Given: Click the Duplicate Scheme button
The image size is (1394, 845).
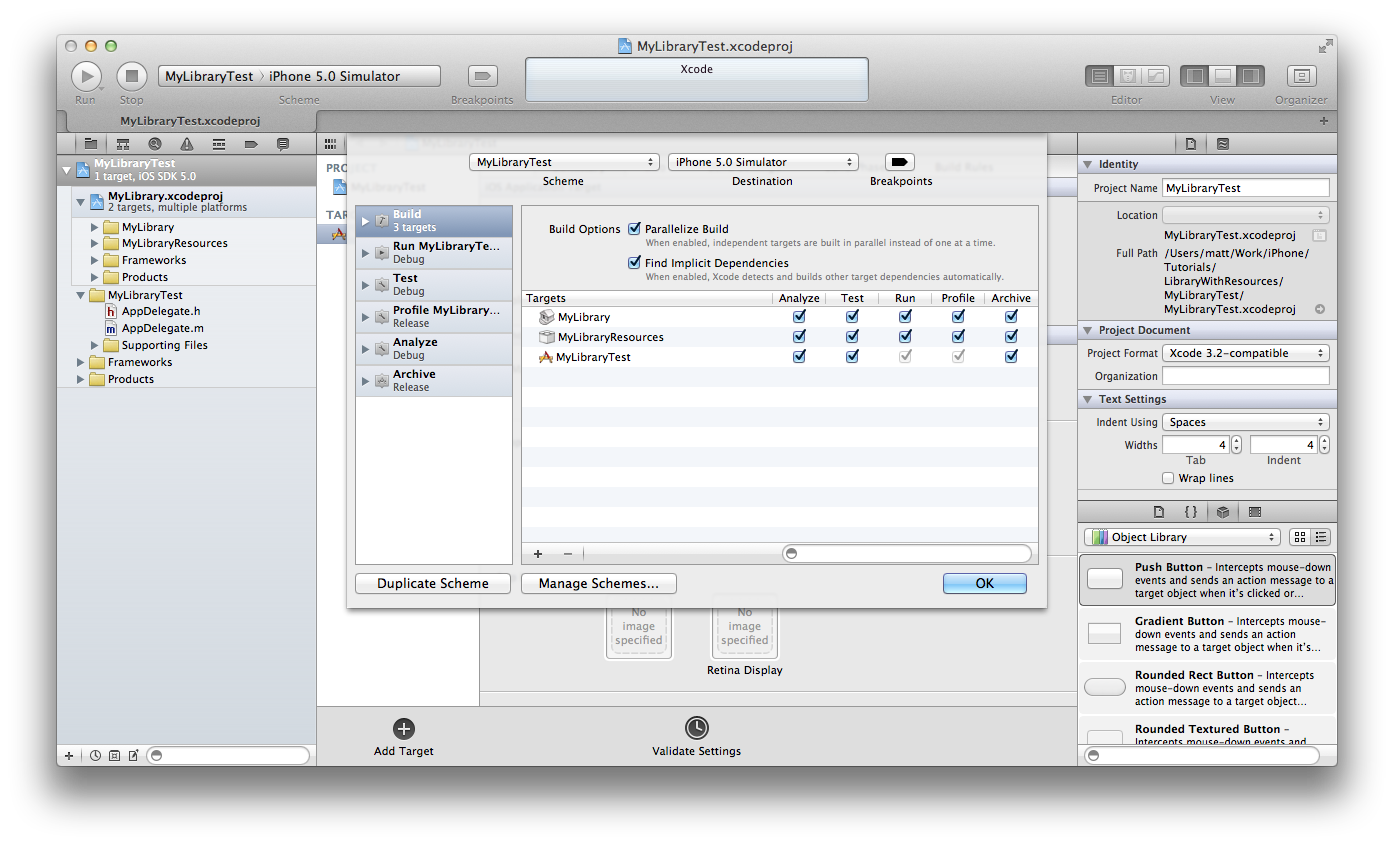Looking at the screenshot, I should tap(433, 583).
